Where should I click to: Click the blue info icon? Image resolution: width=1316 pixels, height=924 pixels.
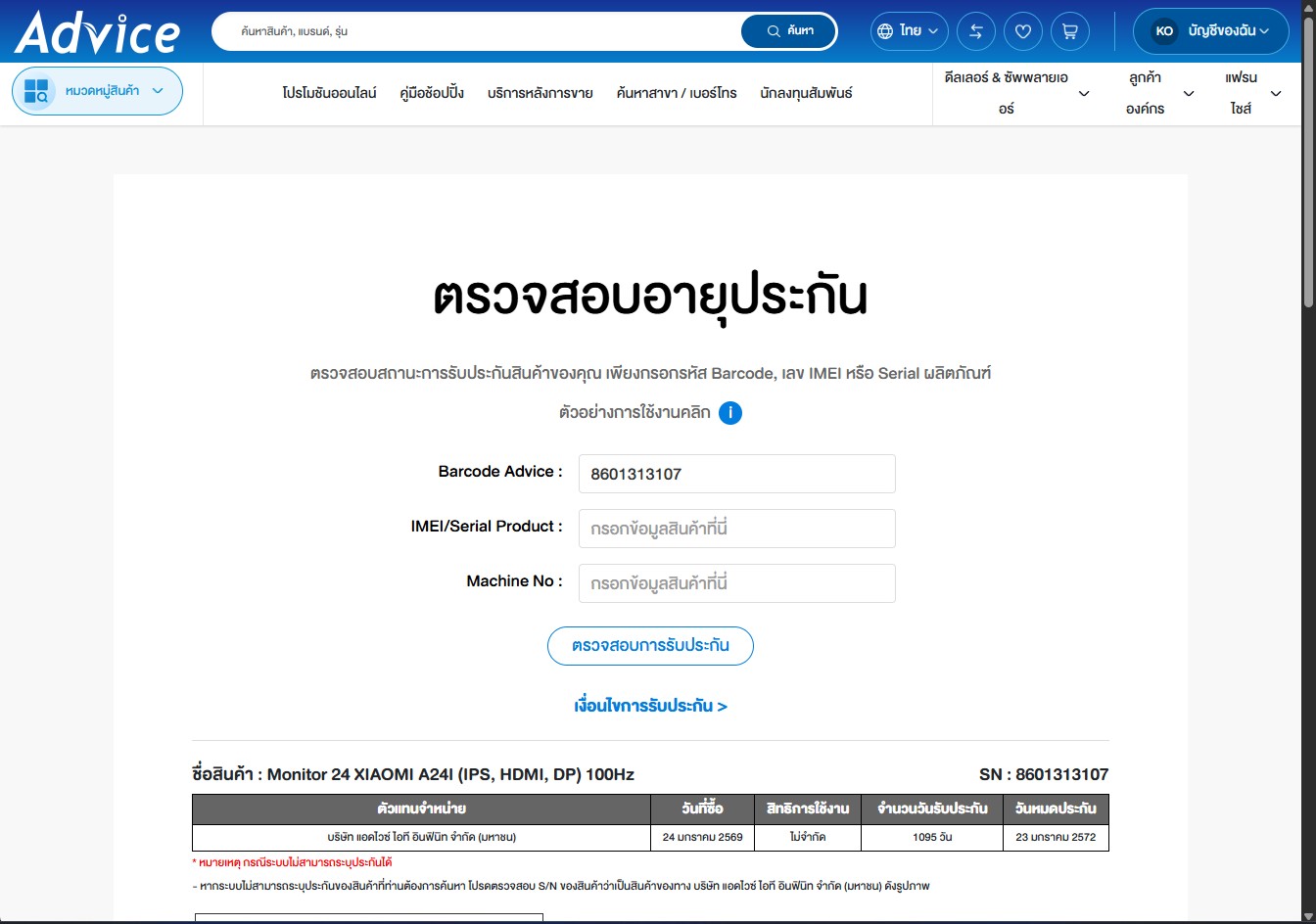pos(730,413)
